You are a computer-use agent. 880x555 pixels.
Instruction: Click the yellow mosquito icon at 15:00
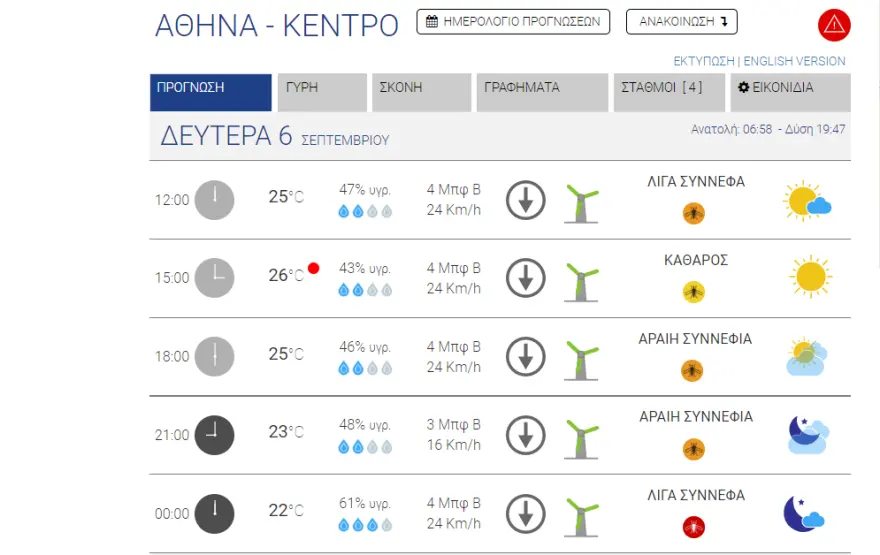click(x=693, y=291)
